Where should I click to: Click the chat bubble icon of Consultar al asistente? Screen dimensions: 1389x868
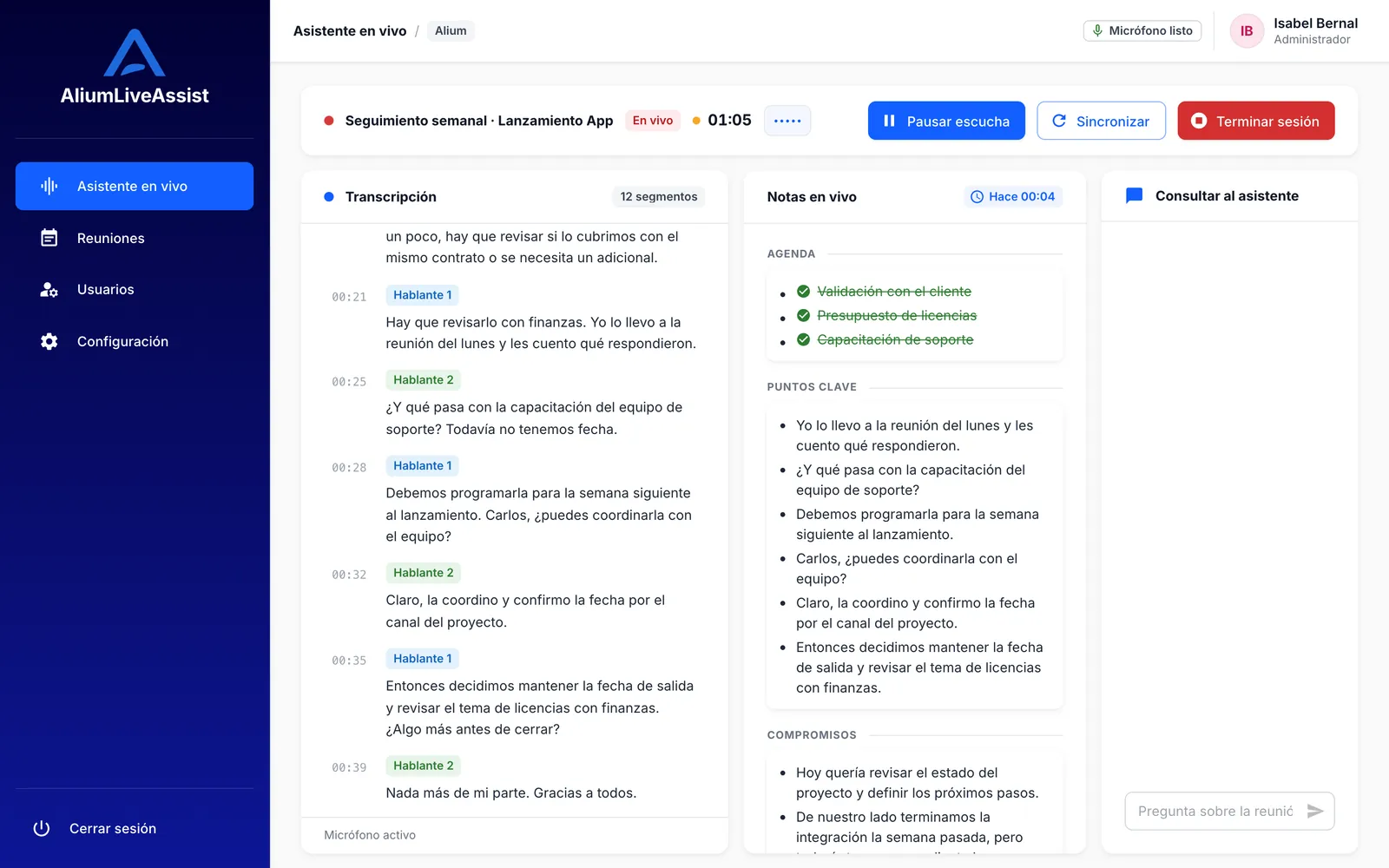point(1134,196)
